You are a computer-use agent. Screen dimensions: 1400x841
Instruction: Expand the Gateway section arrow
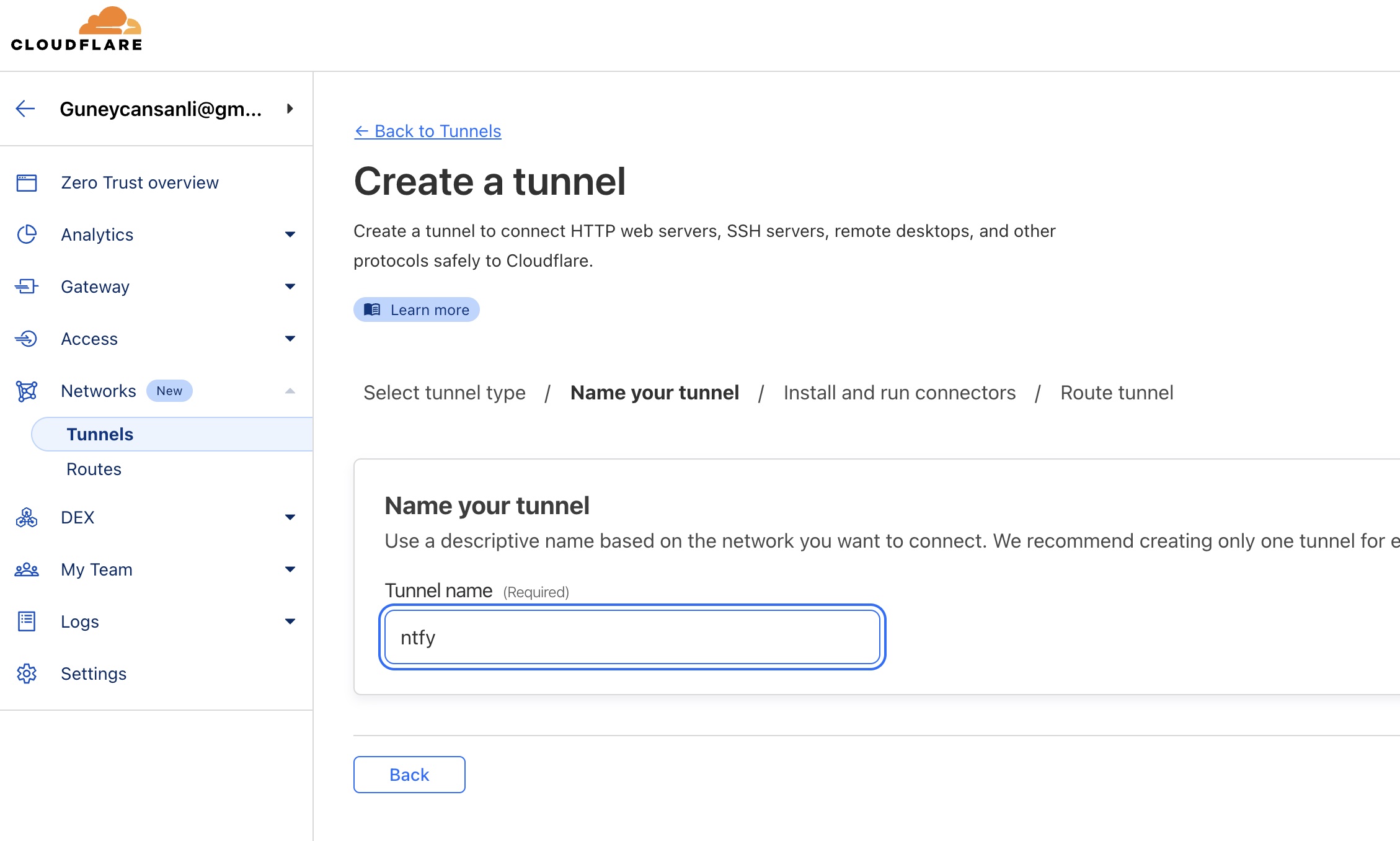click(290, 287)
